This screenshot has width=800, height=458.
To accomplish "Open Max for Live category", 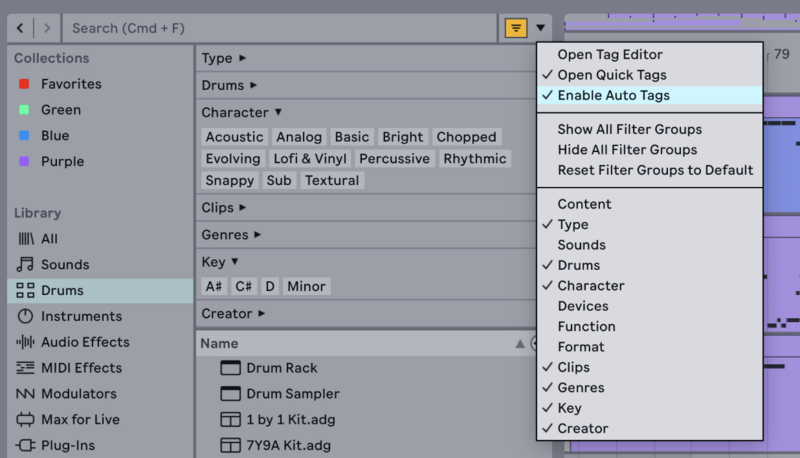I will (x=80, y=419).
